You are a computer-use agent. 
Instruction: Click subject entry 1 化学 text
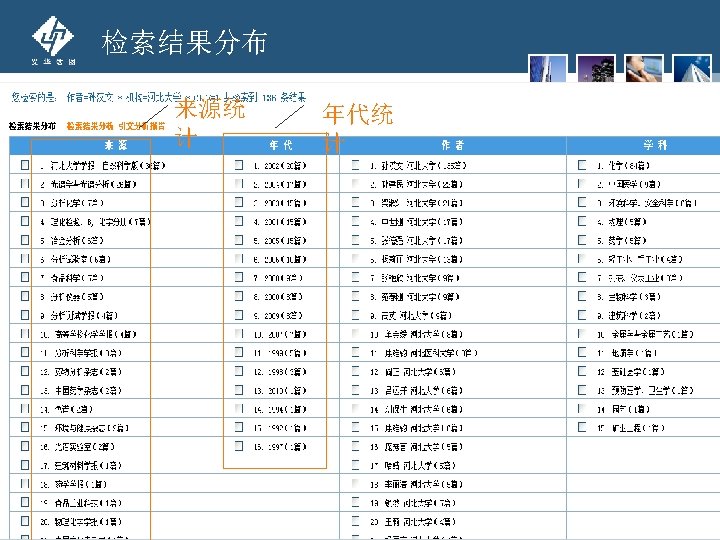(629, 165)
